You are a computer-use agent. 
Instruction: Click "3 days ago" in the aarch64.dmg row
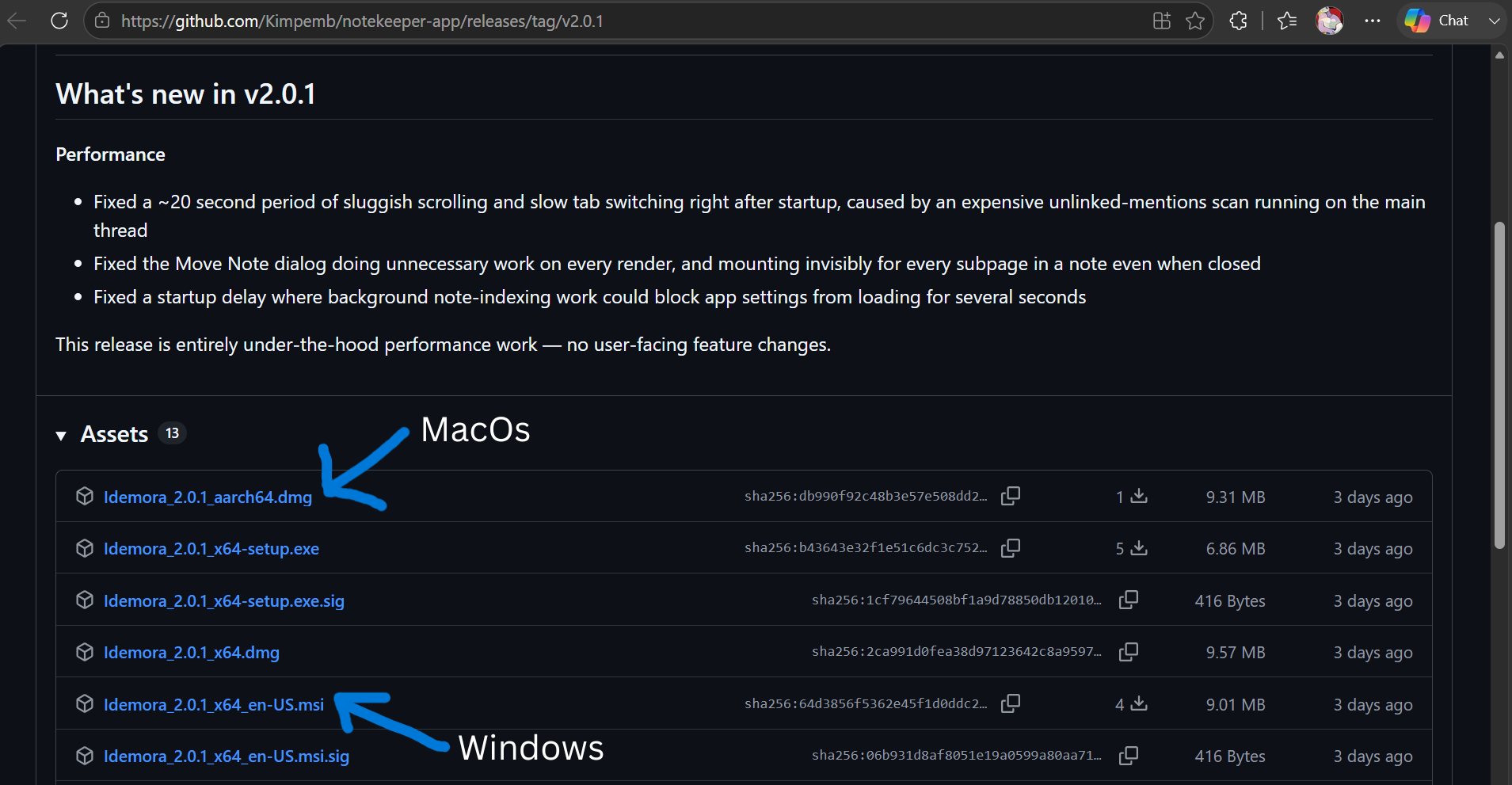click(1373, 497)
